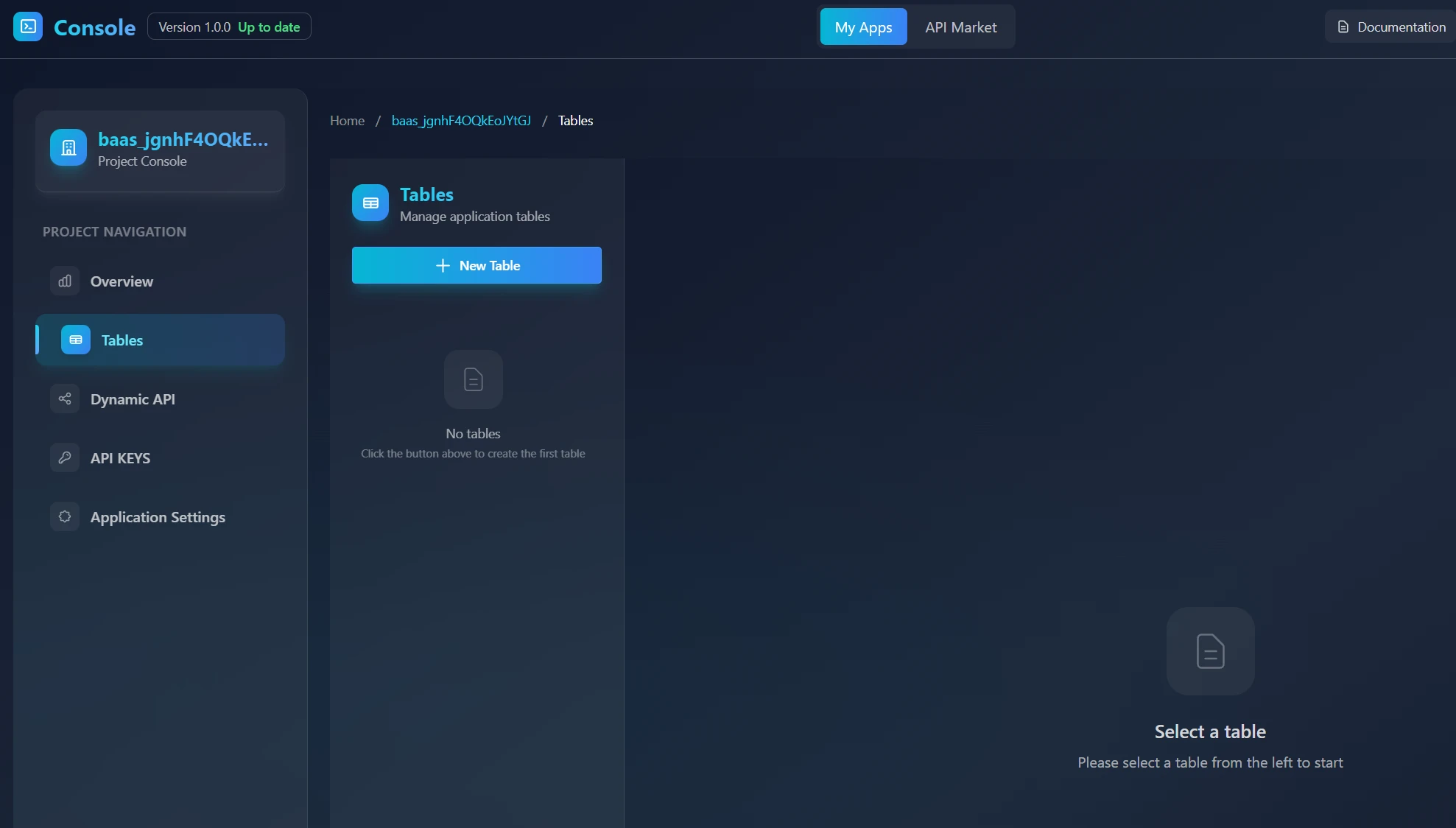
Task: Click the Console terminal logo icon
Action: pos(28,27)
